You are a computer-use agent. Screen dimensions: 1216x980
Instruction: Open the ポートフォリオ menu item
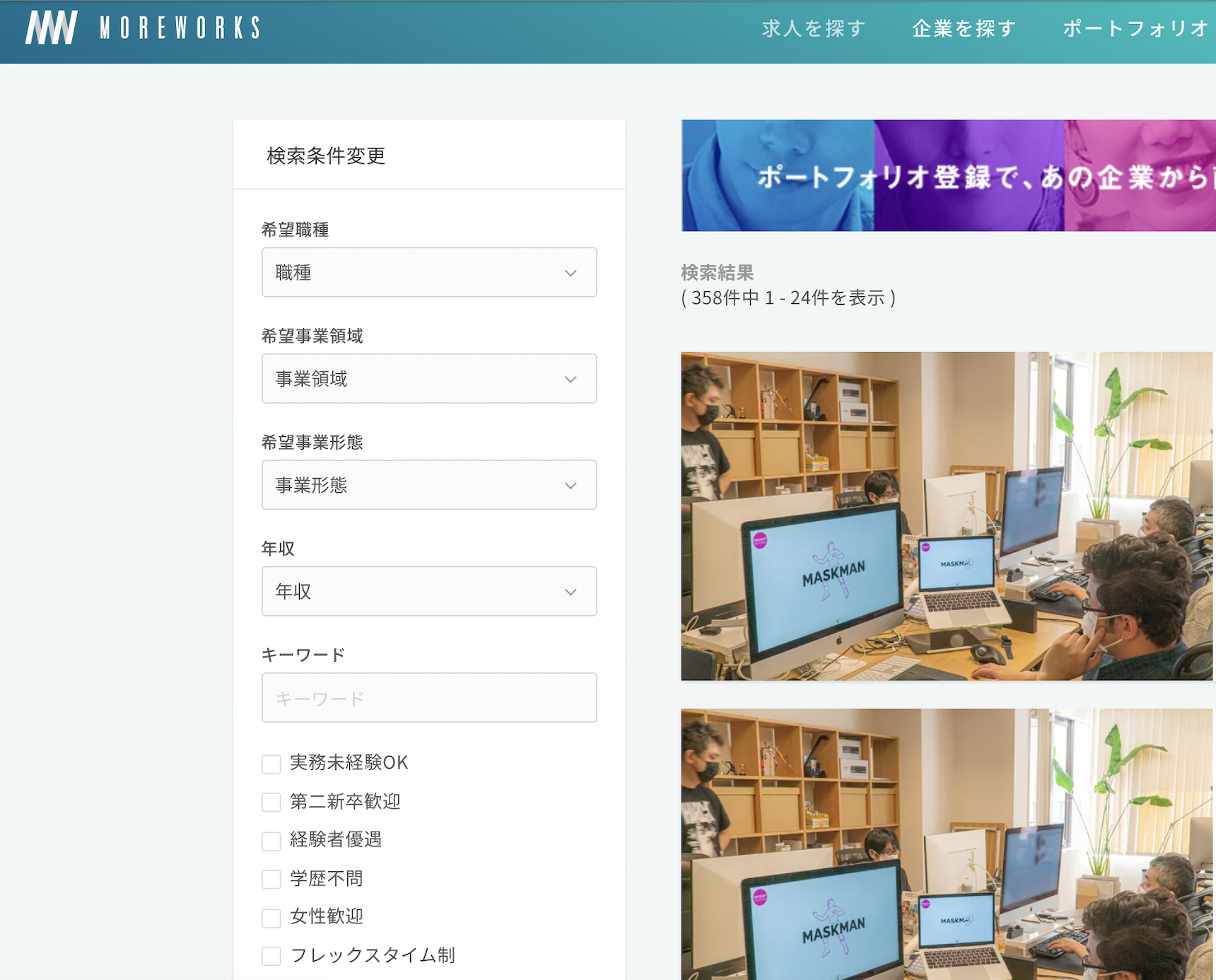tap(1135, 28)
